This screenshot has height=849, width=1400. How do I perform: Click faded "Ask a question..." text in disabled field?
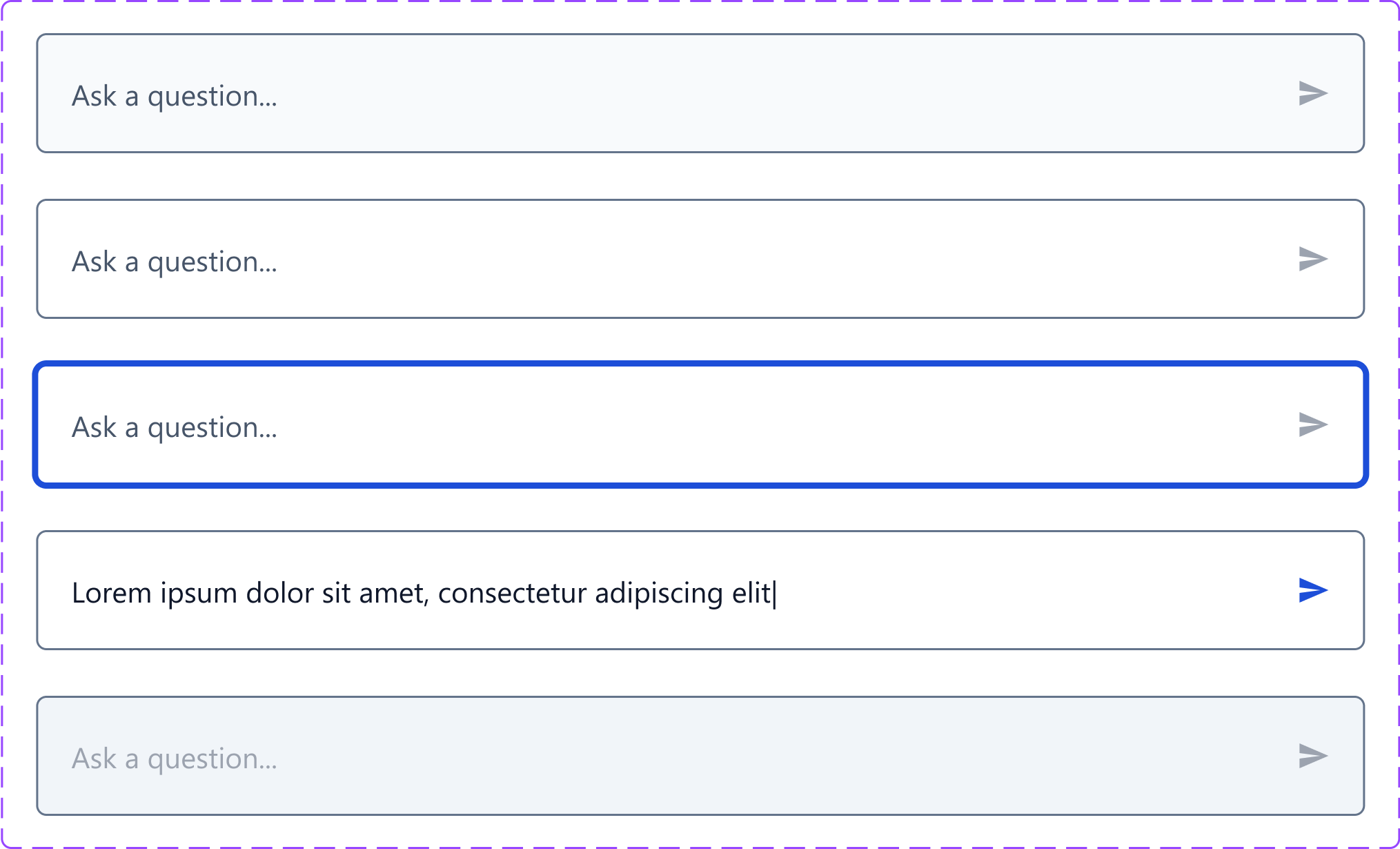tap(175, 759)
